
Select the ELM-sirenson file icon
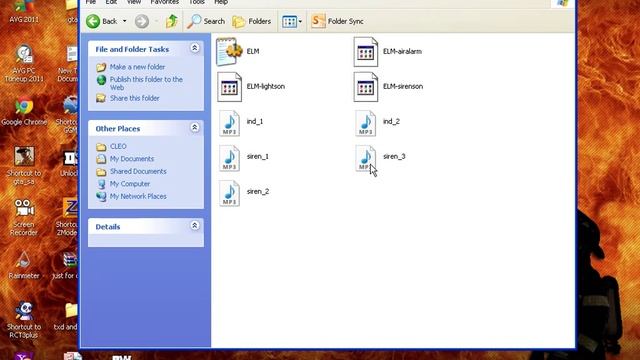[366, 87]
